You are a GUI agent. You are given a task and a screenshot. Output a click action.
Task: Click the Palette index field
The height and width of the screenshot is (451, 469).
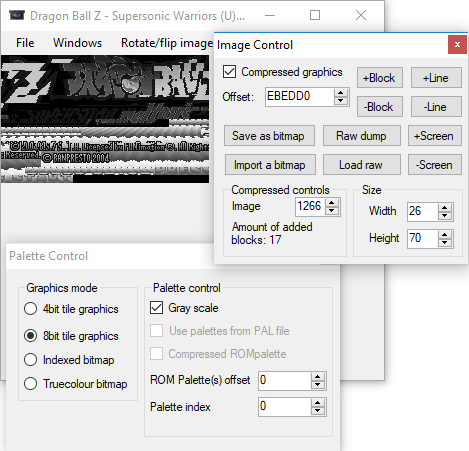click(x=284, y=407)
